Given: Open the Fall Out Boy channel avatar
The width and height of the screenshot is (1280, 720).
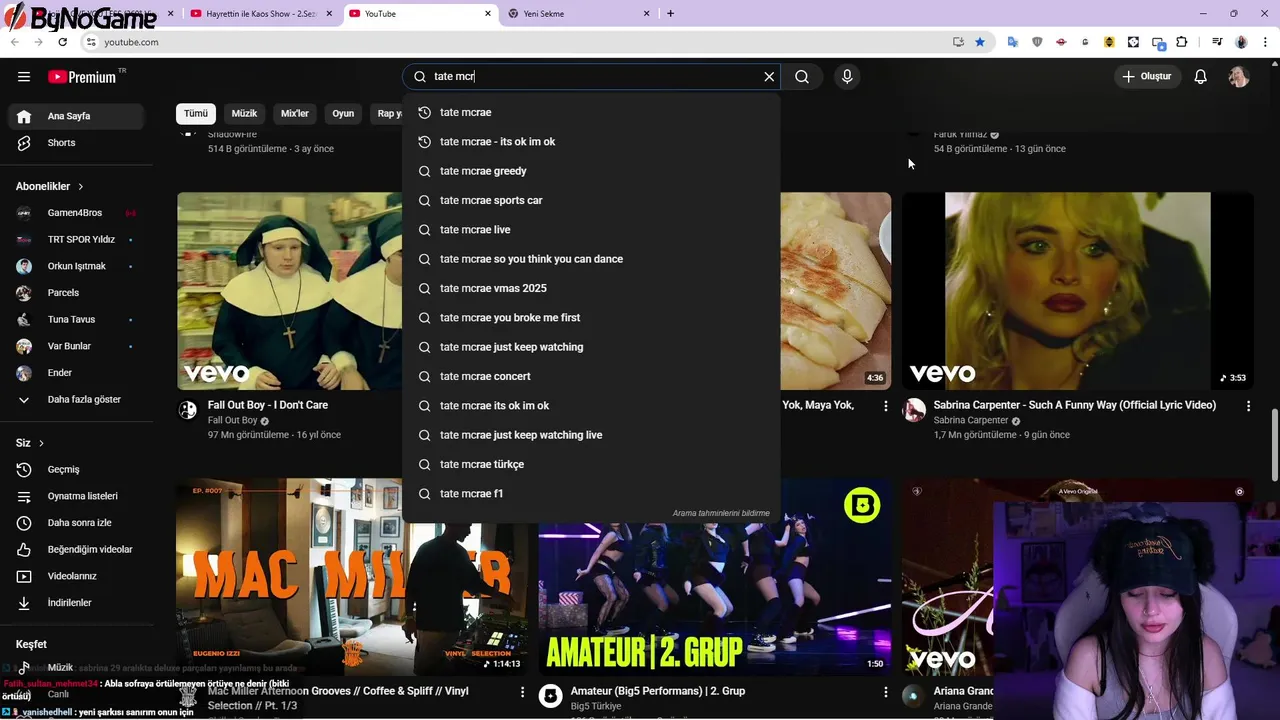Looking at the screenshot, I should [188, 410].
